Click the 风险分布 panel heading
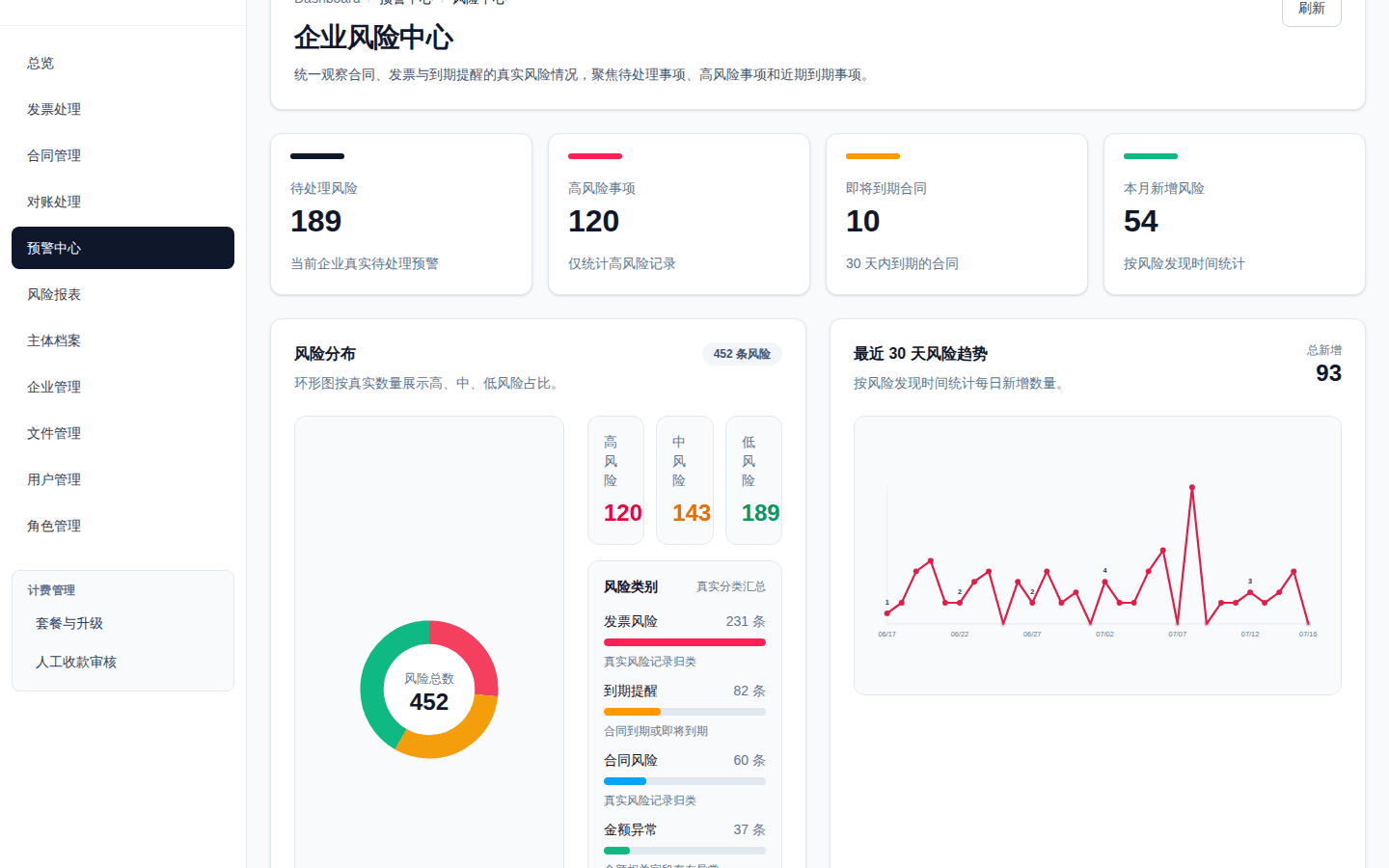 coord(325,354)
